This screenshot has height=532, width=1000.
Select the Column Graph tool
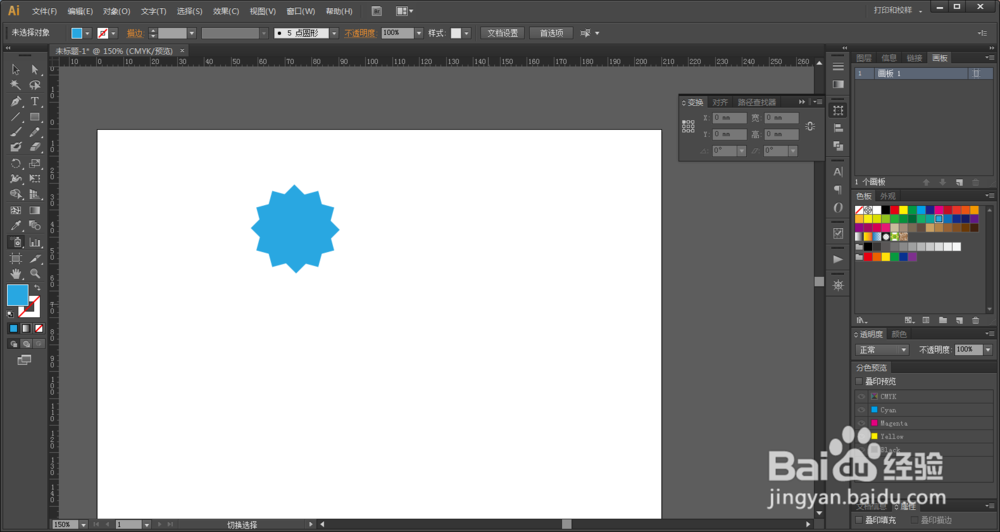click(x=34, y=242)
